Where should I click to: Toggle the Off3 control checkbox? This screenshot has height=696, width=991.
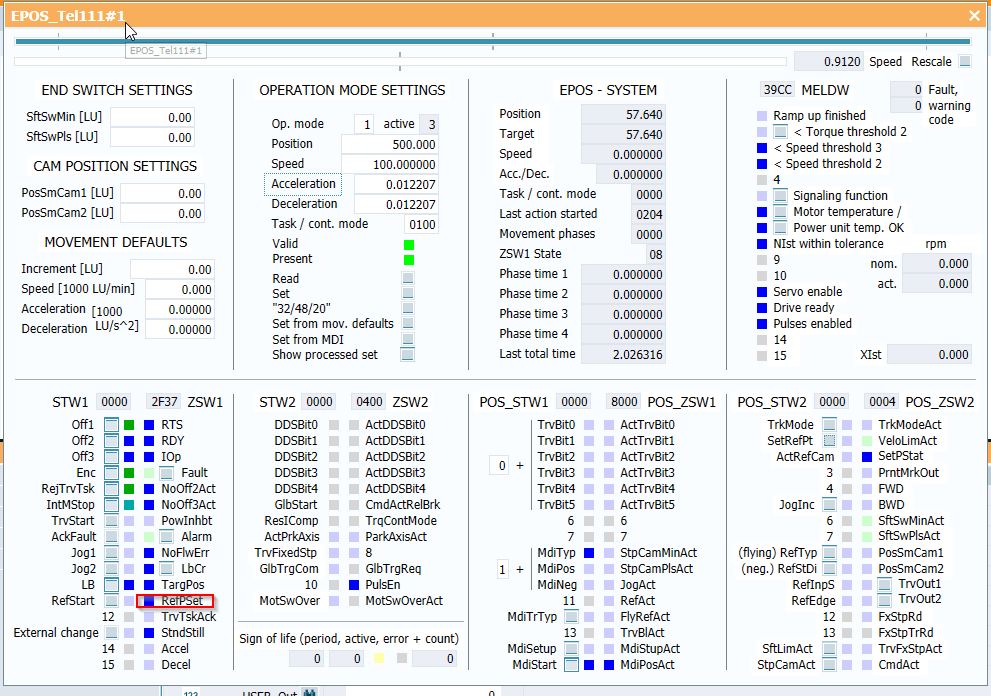111,456
